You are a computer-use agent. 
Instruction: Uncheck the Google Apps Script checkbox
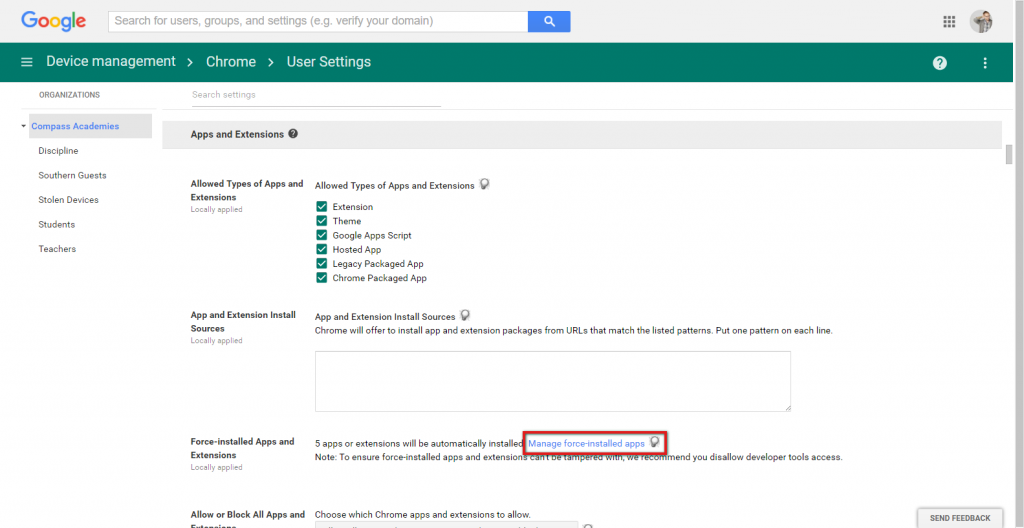pyautogui.click(x=321, y=235)
